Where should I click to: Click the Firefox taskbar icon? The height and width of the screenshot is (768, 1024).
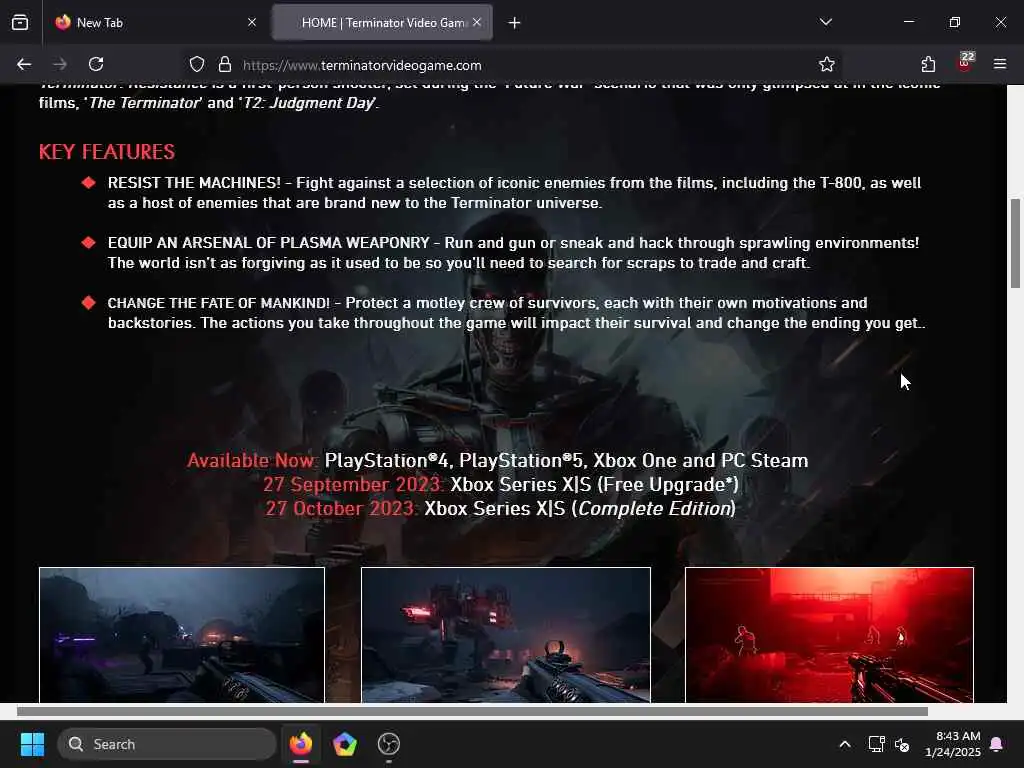pos(300,744)
